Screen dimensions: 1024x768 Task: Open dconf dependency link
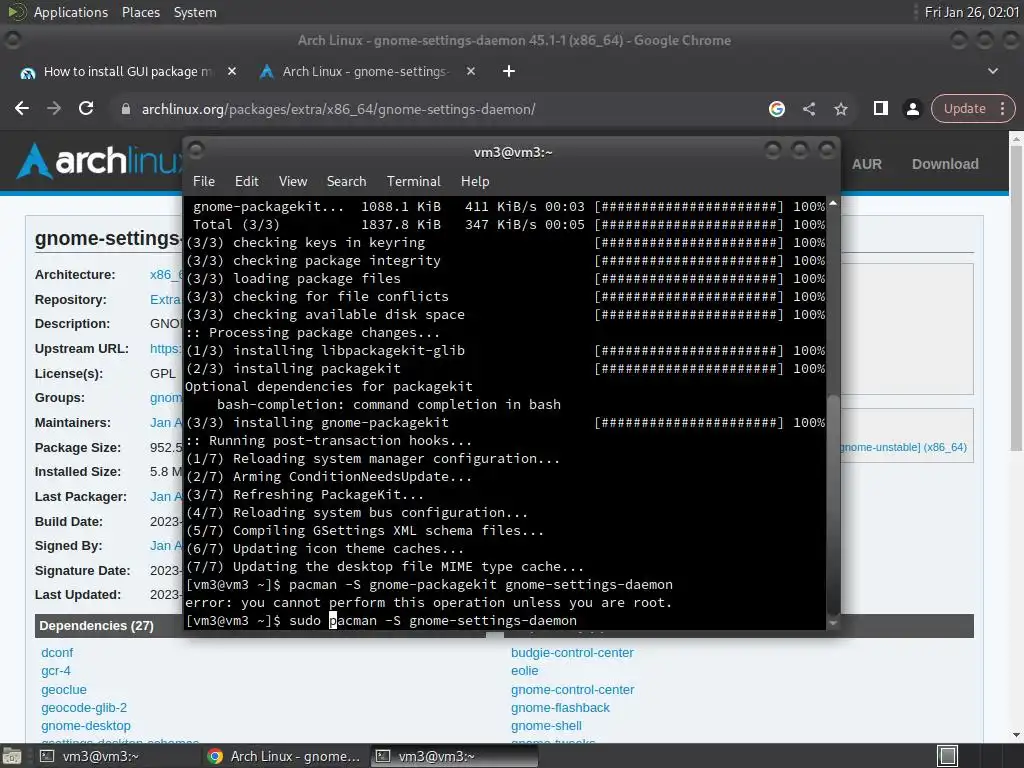click(x=57, y=652)
